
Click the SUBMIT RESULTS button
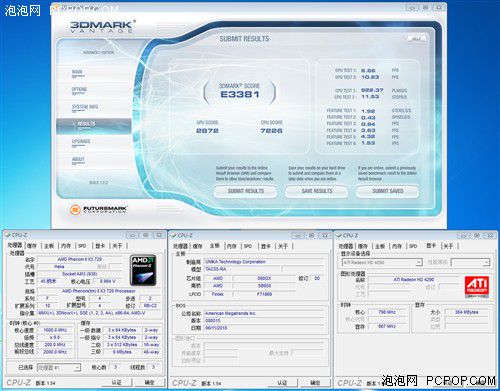tap(245, 191)
